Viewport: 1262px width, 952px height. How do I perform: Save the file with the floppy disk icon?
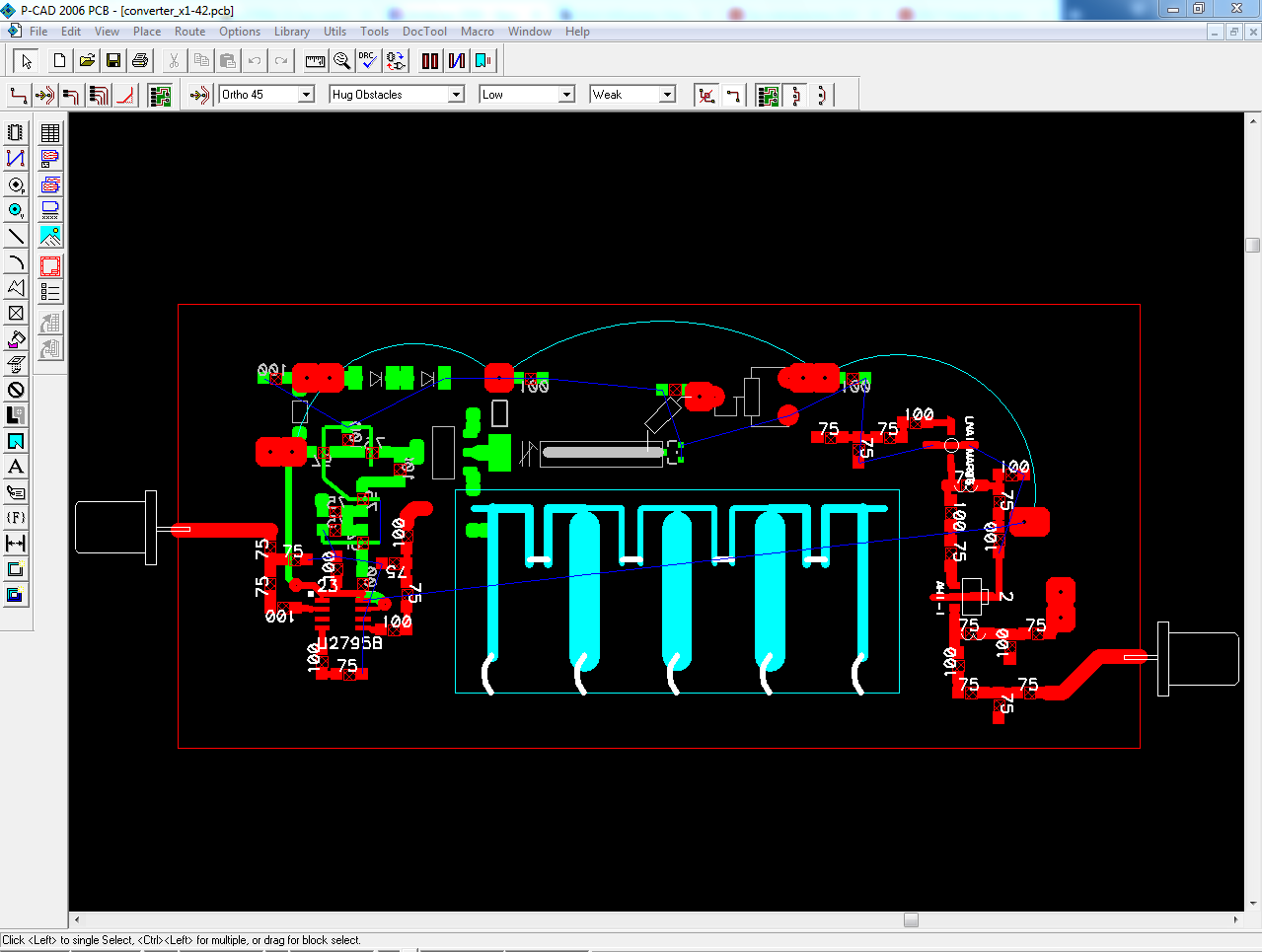pos(113,61)
